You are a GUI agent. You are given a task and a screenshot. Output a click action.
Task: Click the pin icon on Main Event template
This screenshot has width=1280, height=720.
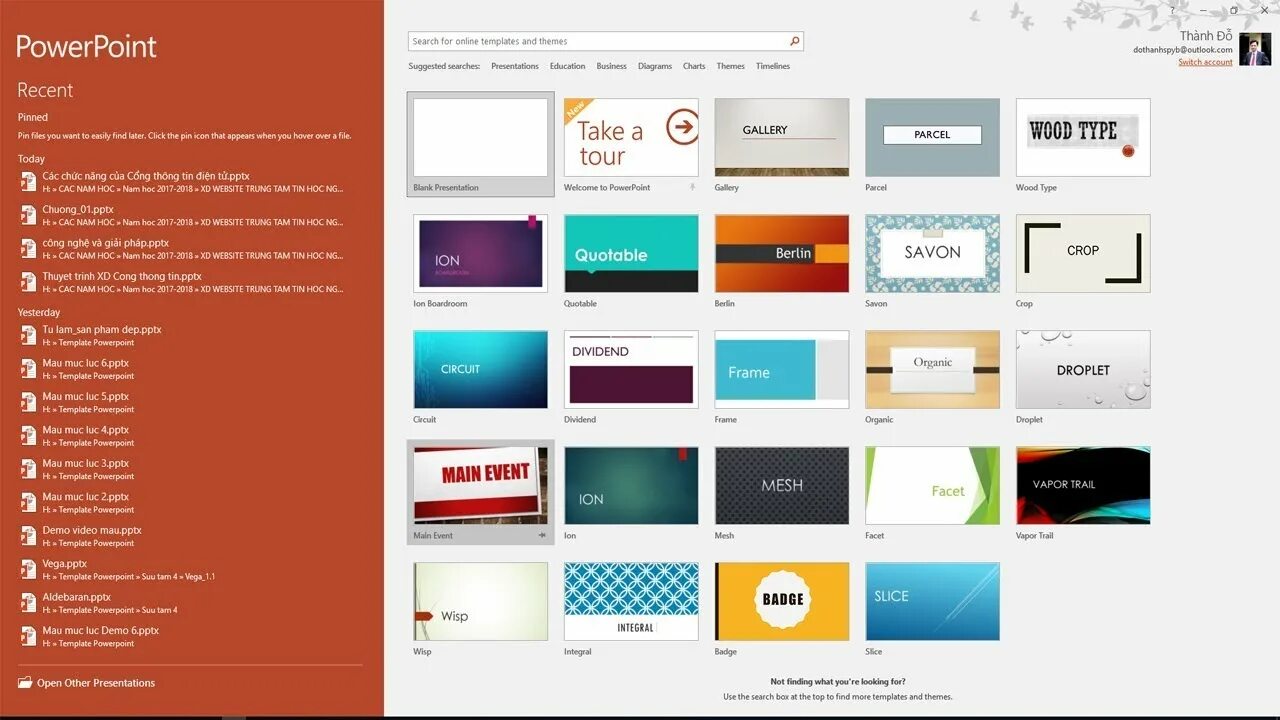pos(543,535)
